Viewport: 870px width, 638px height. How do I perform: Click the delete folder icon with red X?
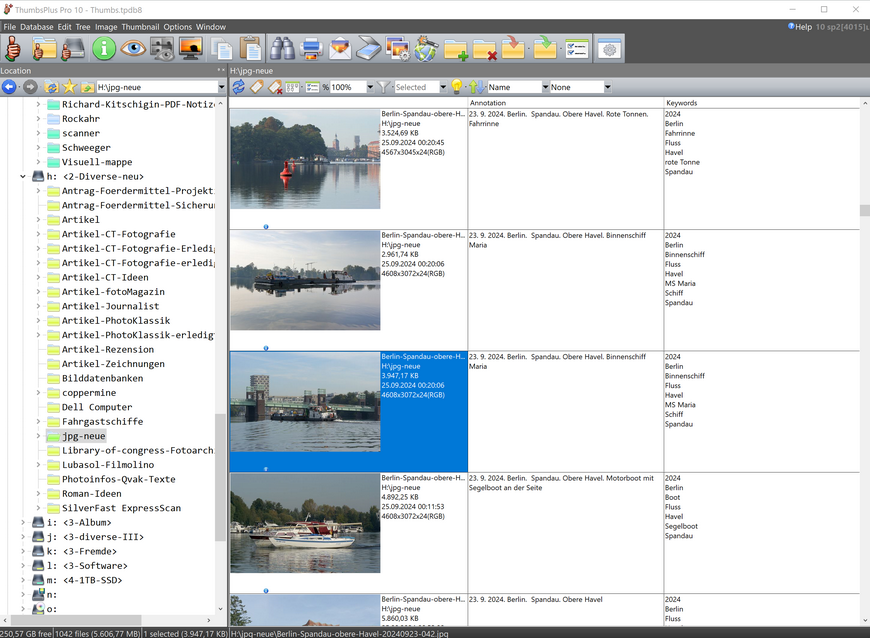[x=485, y=48]
